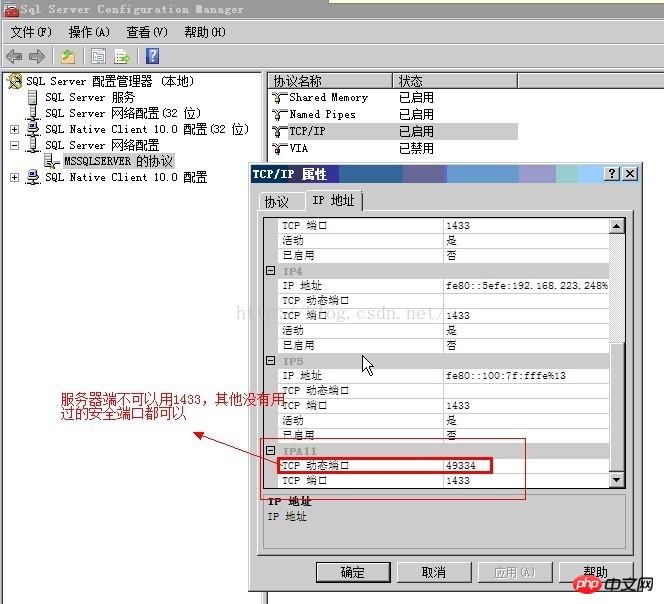Click the property list scrollbar thumb
Viewport: 664px width, 604px height.
617,407
